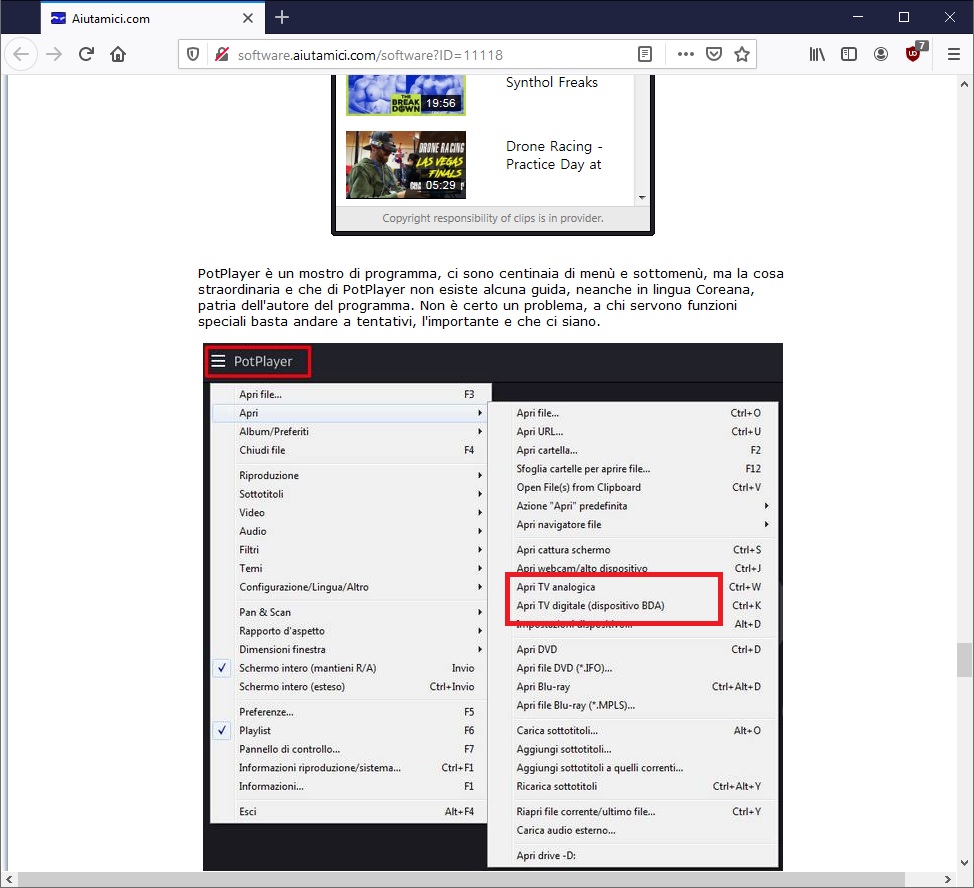974x888 pixels.
Task: Click the PotPlayer hamburger menu button in image
Action: coord(218,361)
